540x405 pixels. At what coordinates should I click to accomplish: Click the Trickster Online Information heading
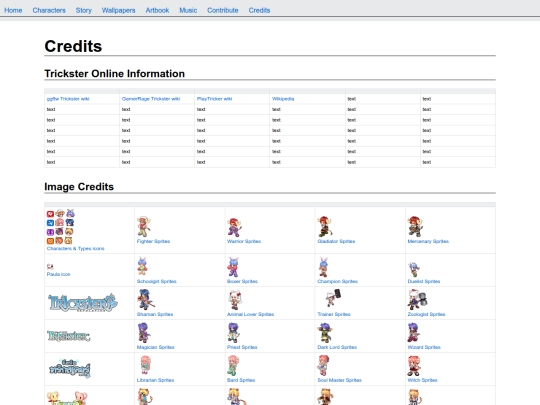click(x=114, y=74)
